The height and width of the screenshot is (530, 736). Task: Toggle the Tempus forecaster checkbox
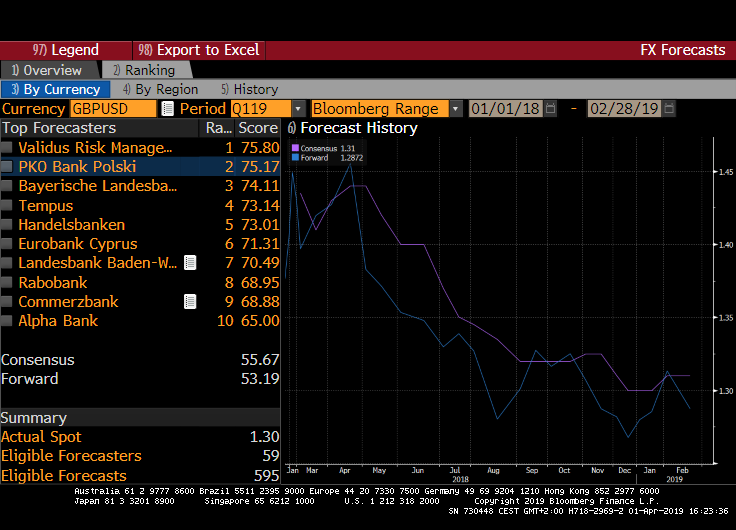tap(8, 206)
